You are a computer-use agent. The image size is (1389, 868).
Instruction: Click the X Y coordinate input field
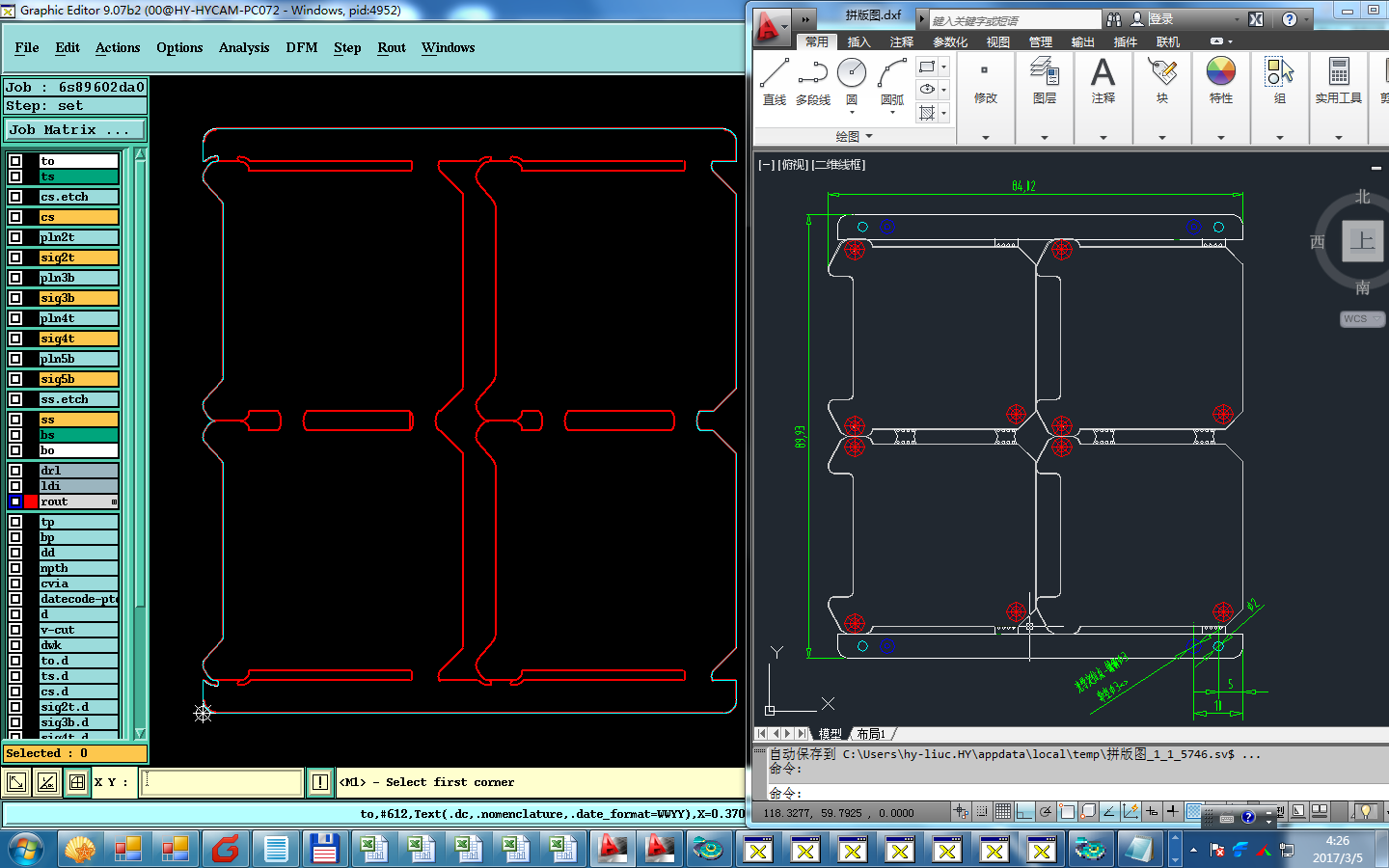pos(222,782)
